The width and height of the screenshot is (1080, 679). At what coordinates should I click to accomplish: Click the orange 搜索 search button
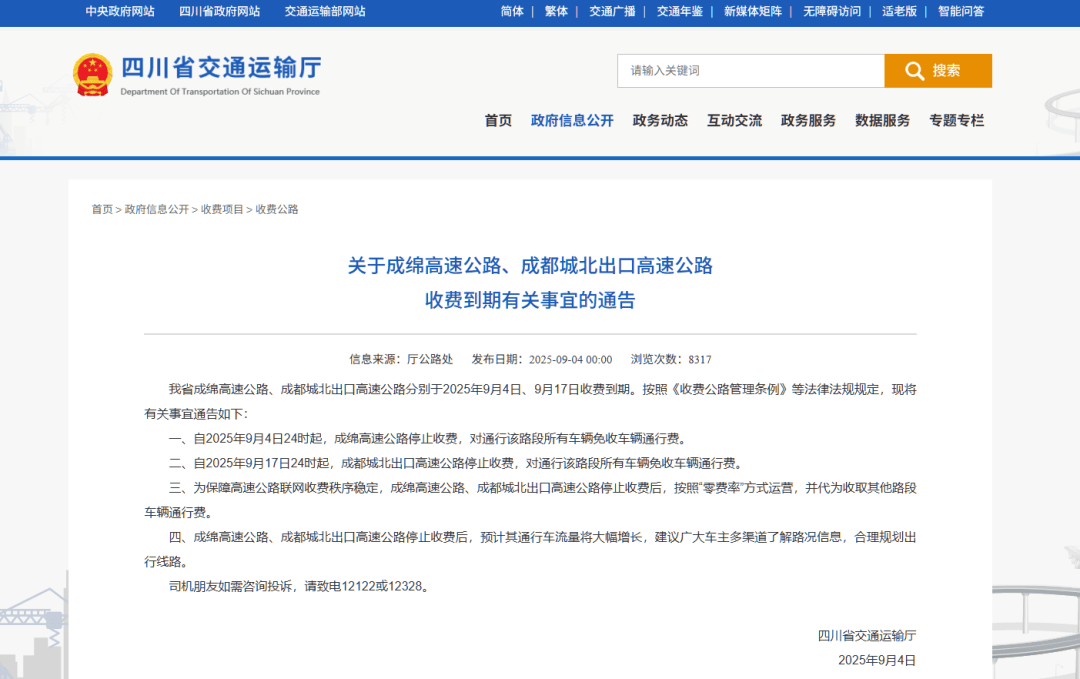(x=937, y=71)
